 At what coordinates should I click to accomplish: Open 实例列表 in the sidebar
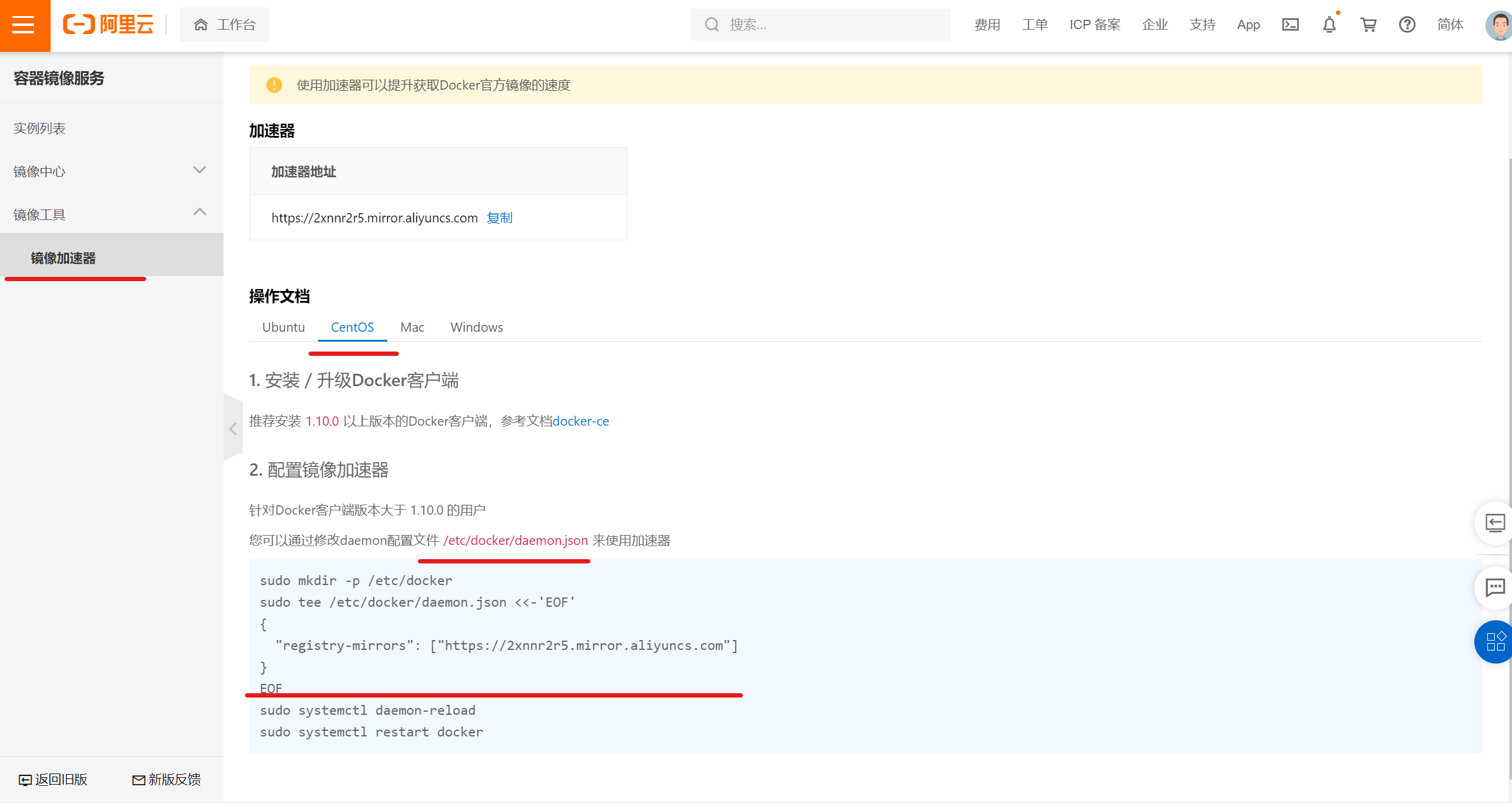point(40,129)
